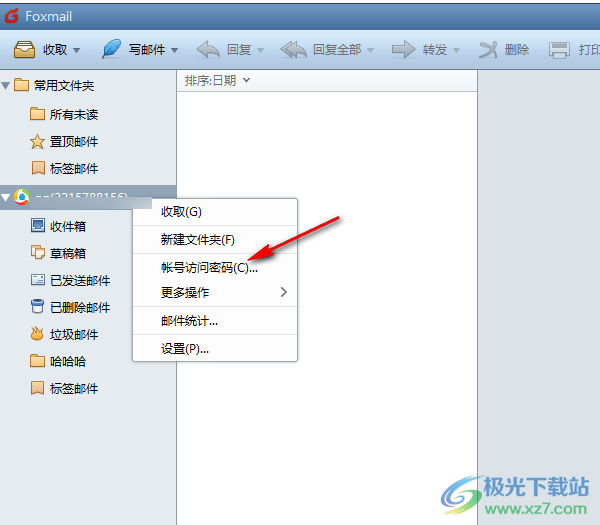Collapse the account tree triangle

click(x=5, y=197)
